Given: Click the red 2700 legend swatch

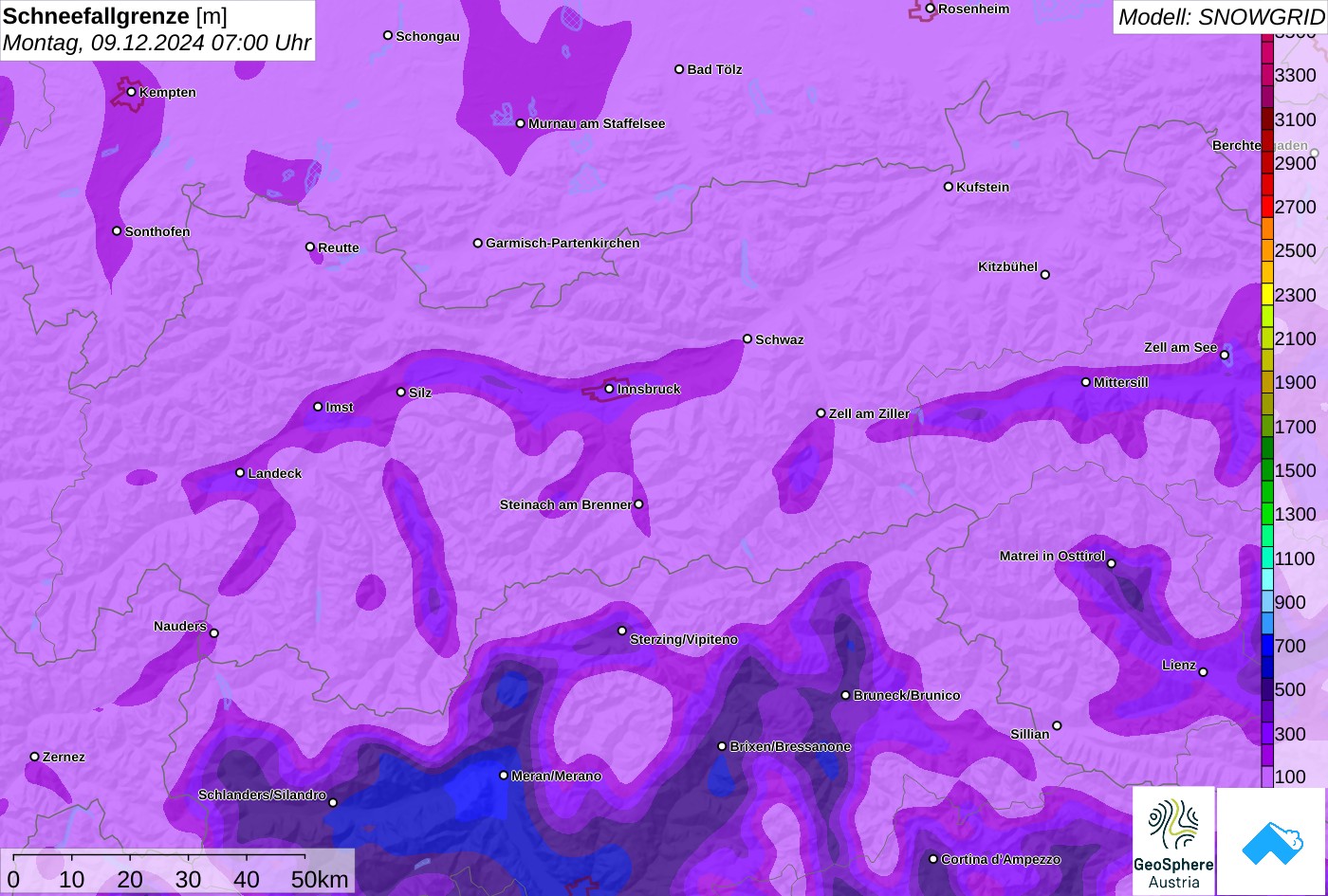Looking at the screenshot, I should [1267, 207].
